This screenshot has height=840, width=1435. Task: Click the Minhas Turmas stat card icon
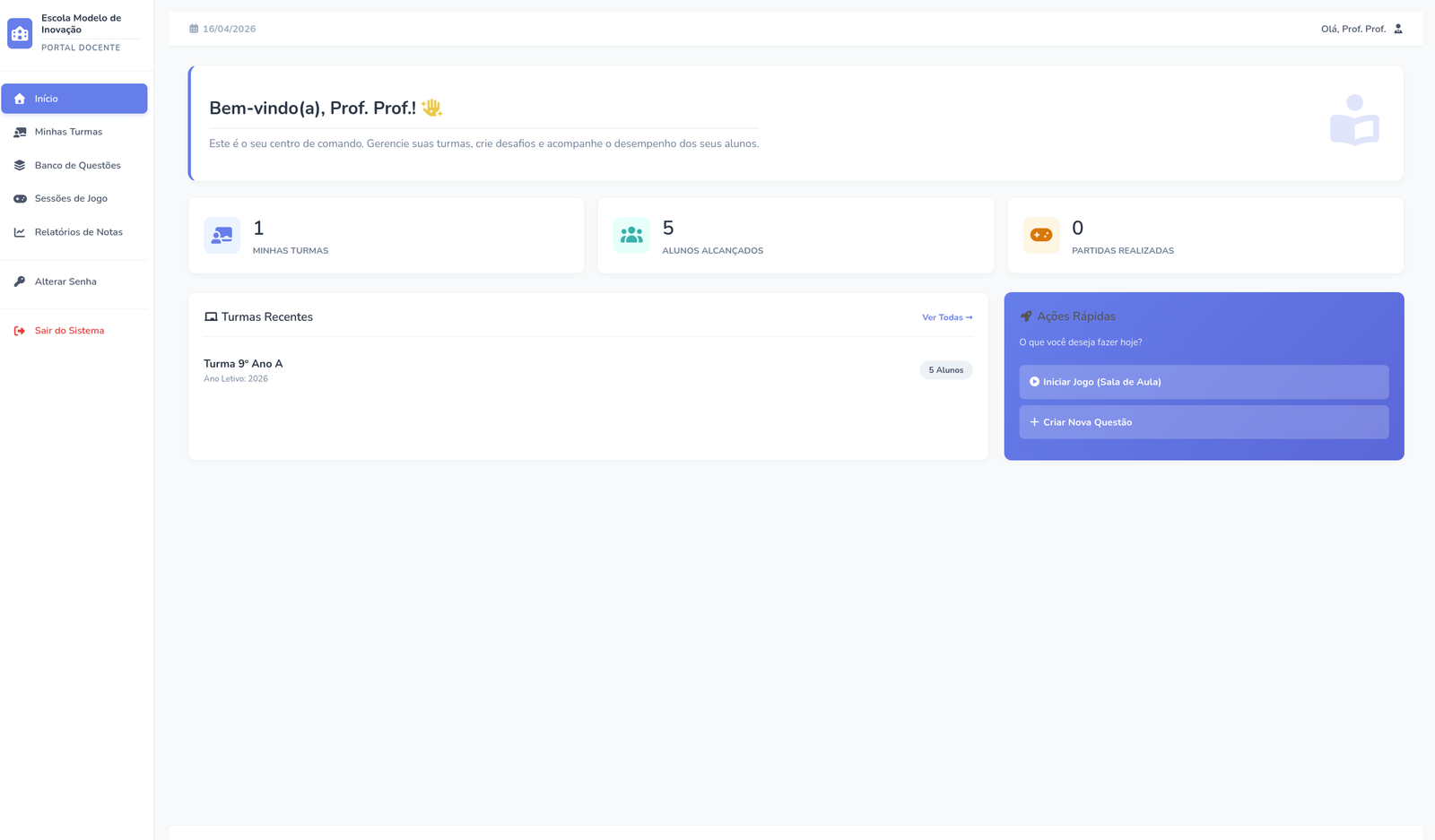[222, 235]
